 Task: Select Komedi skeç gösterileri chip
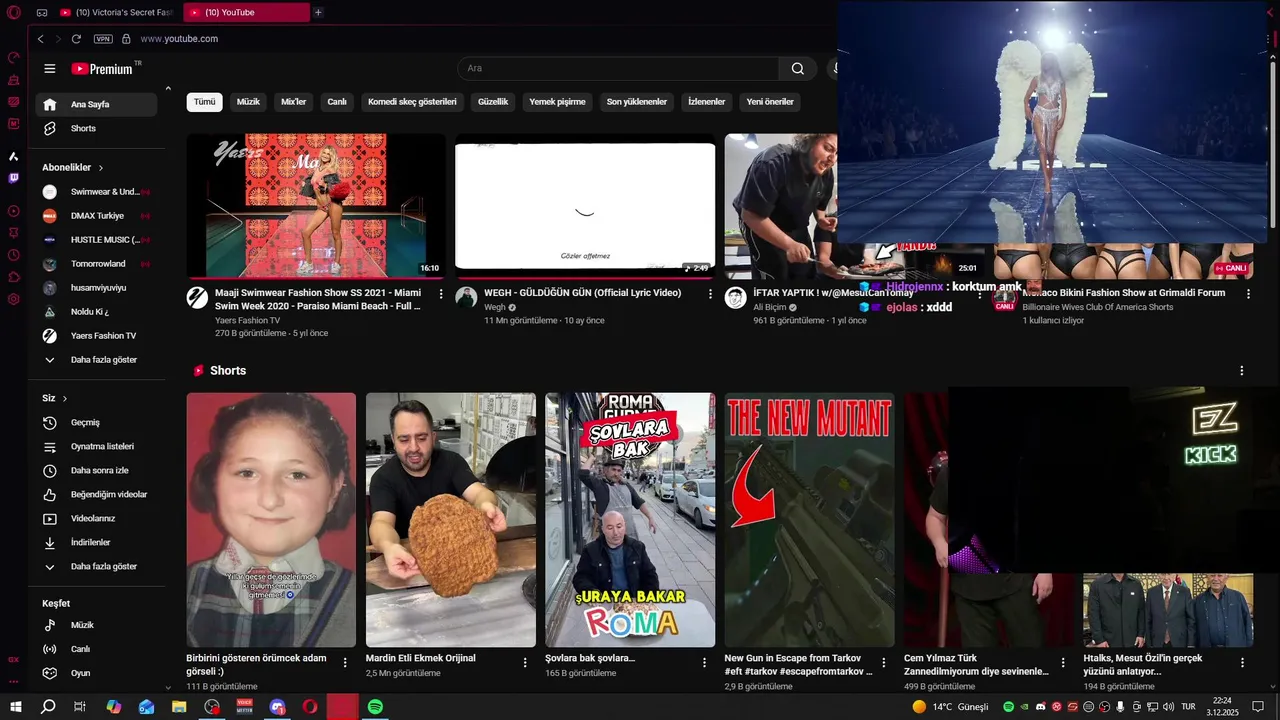[412, 102]
